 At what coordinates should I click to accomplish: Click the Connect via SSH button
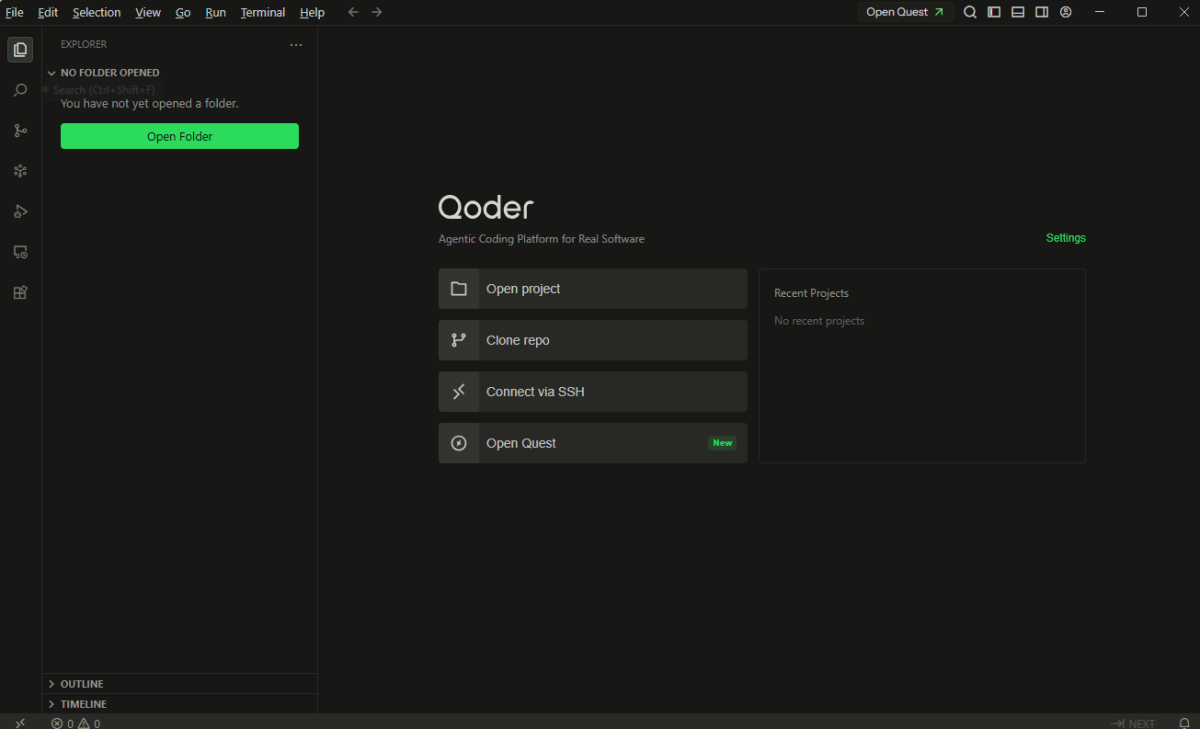(593, 392)
